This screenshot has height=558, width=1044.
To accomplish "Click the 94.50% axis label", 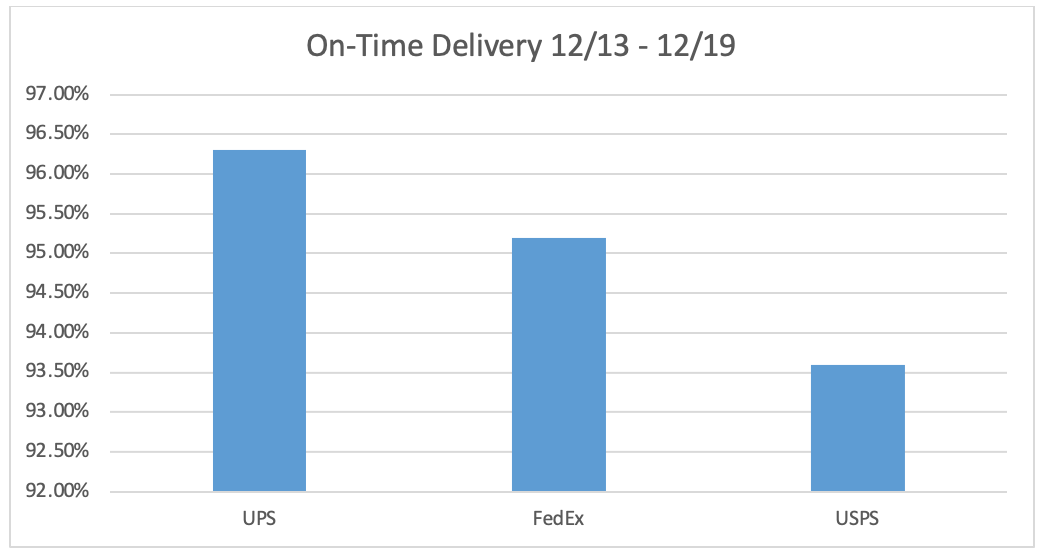I will (56, 293).
